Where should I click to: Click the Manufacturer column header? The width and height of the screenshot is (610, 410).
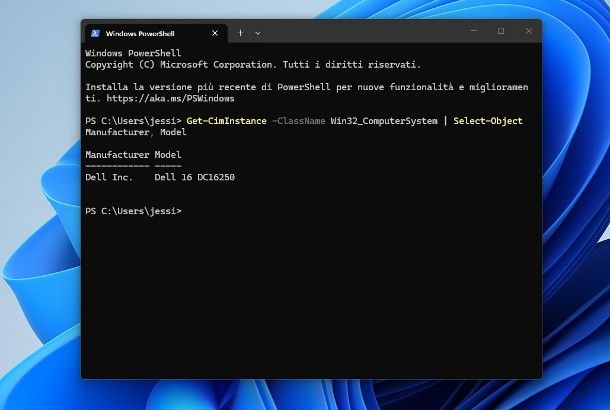coord(117,155)
